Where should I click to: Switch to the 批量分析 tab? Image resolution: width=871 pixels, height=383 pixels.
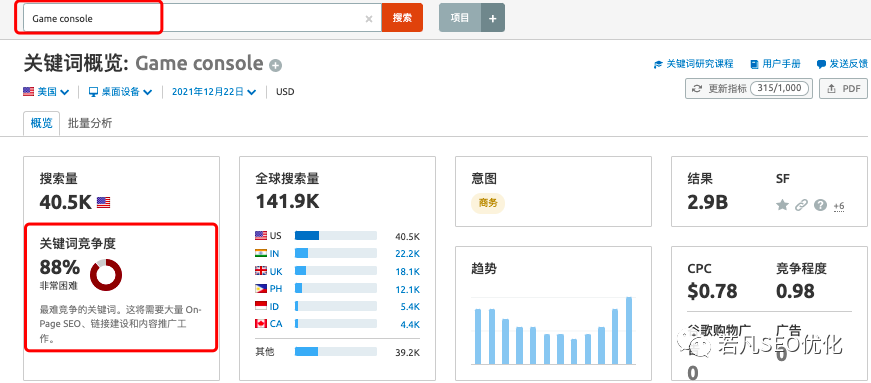click(90, 123)
